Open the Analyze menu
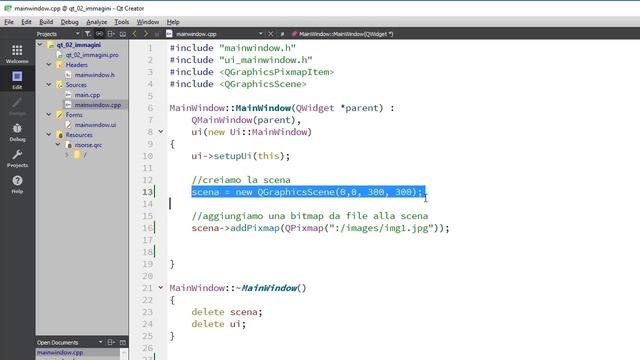Screen dimensions: 640x360 [x=96, y=22]
